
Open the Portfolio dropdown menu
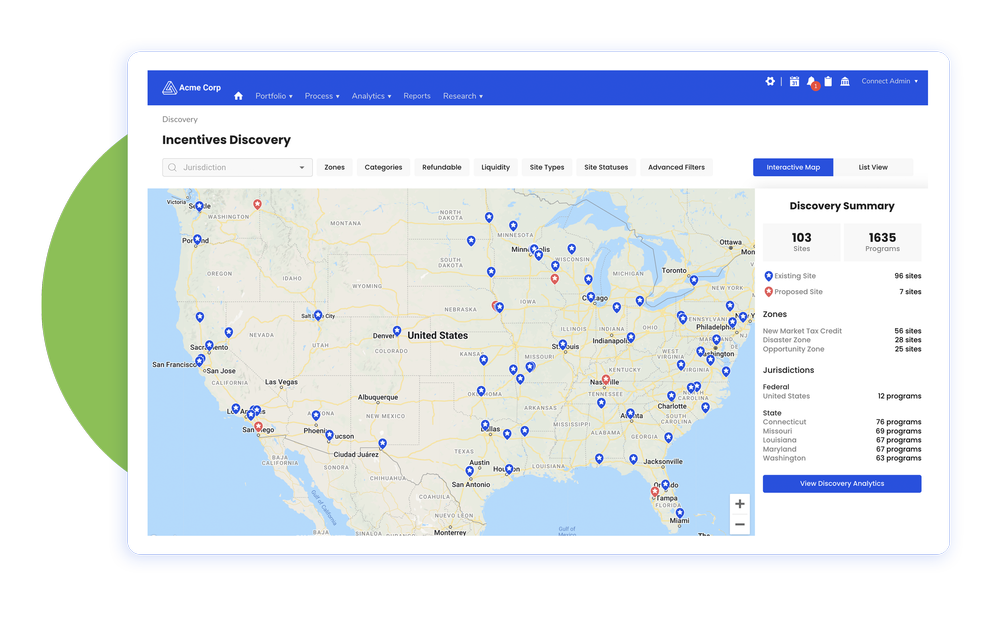[273, 96]
